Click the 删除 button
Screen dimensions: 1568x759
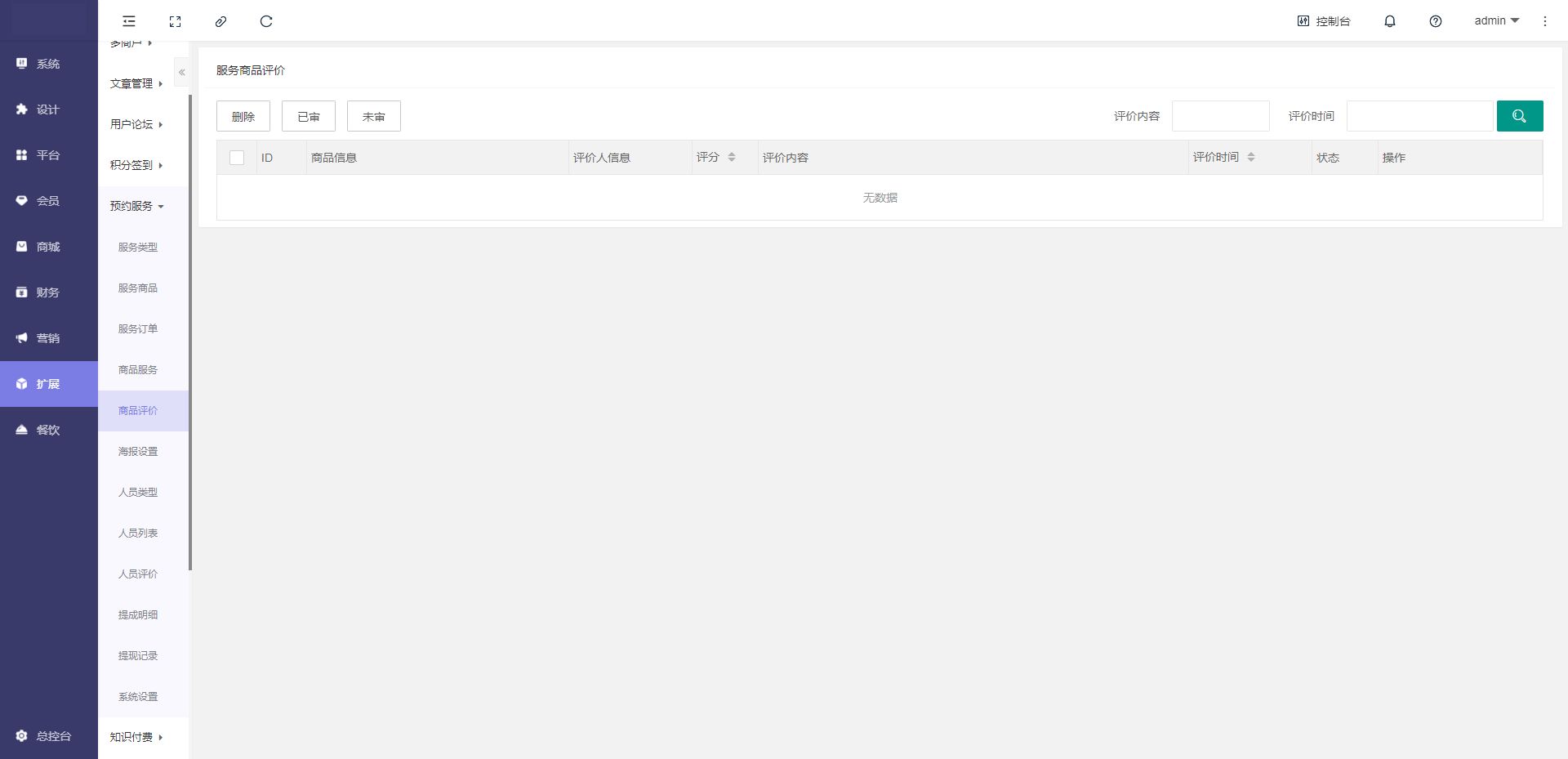[x=243, y=116]
